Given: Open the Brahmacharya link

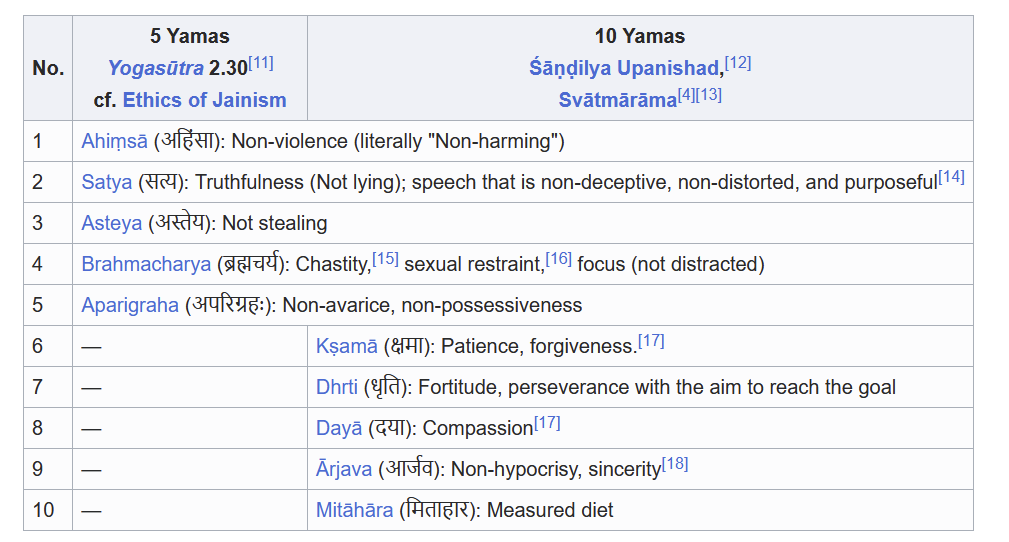Looking at the screenshot, I should point(146,265).
